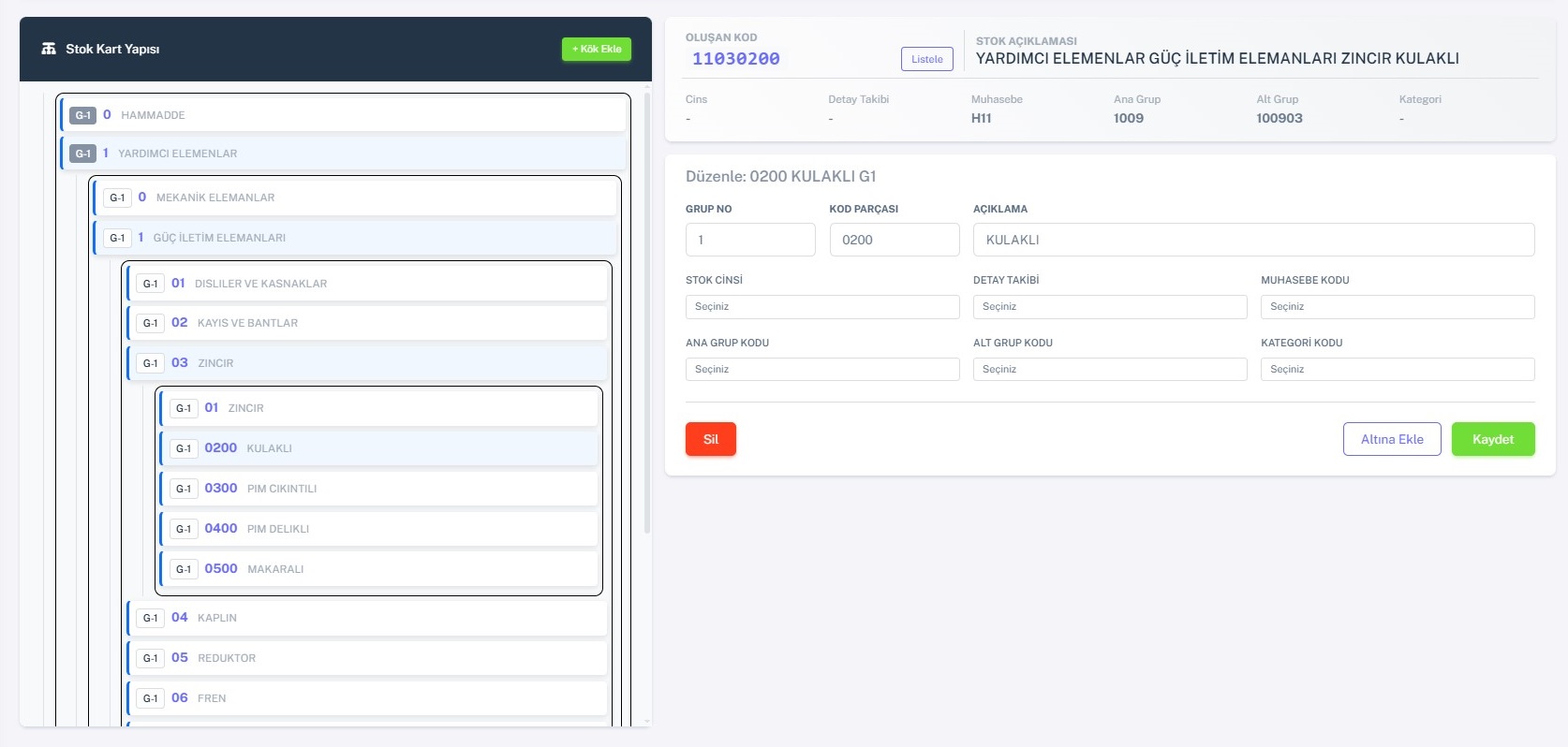Click the + Kök Ekle button

596,49
